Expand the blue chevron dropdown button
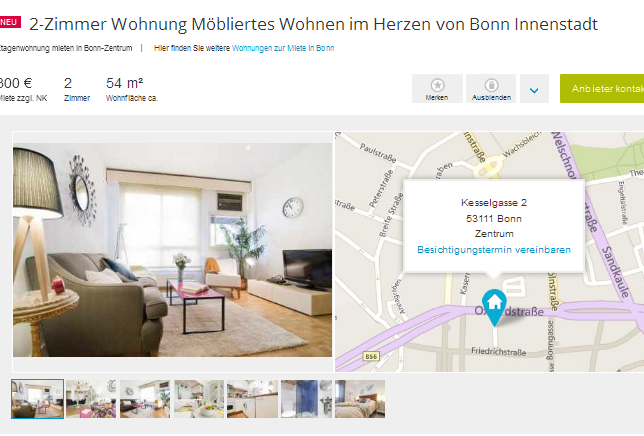 [x=534, y=89]
